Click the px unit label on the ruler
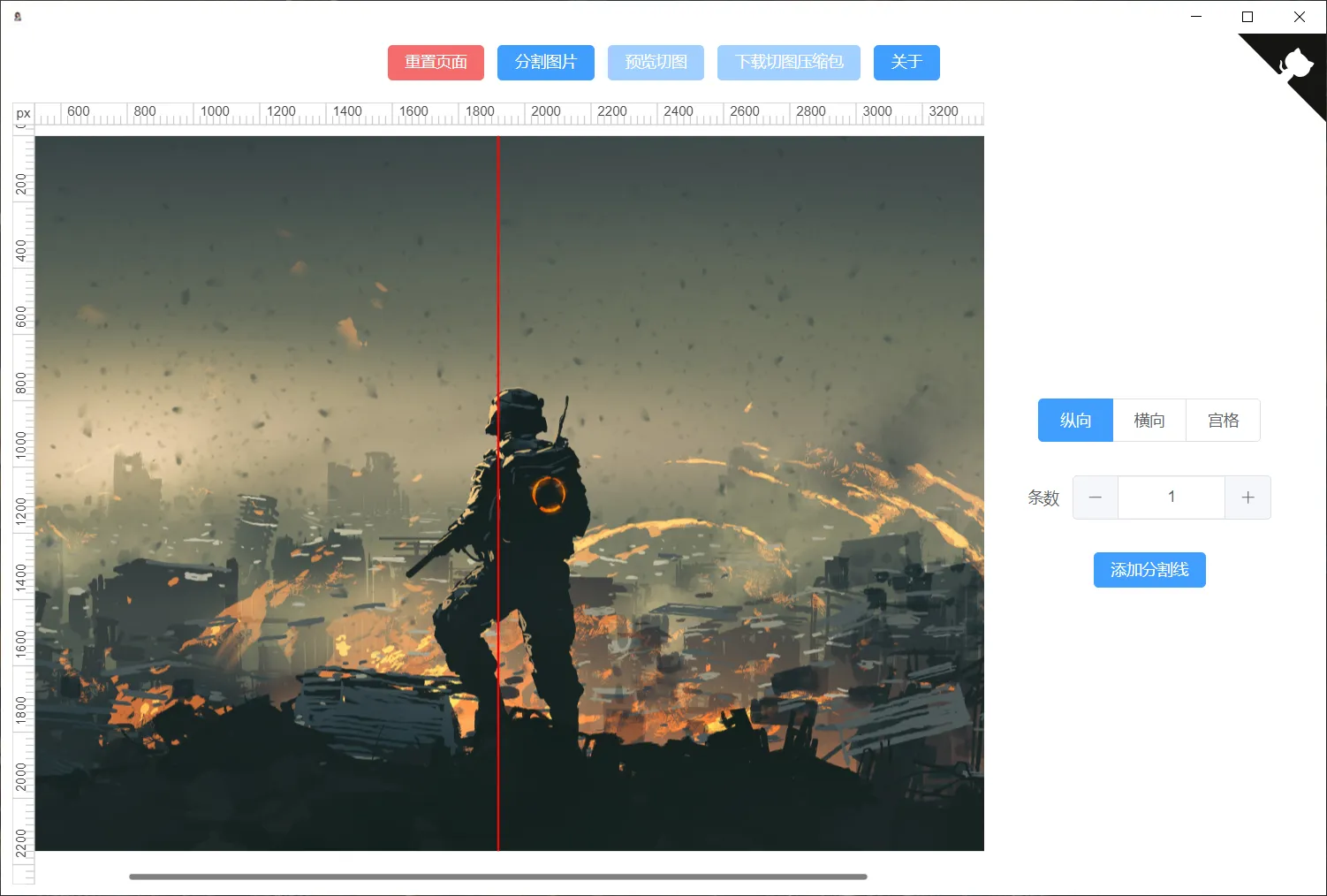The image size is (1327, 896). pyautogui.click(x=24, y=113)
